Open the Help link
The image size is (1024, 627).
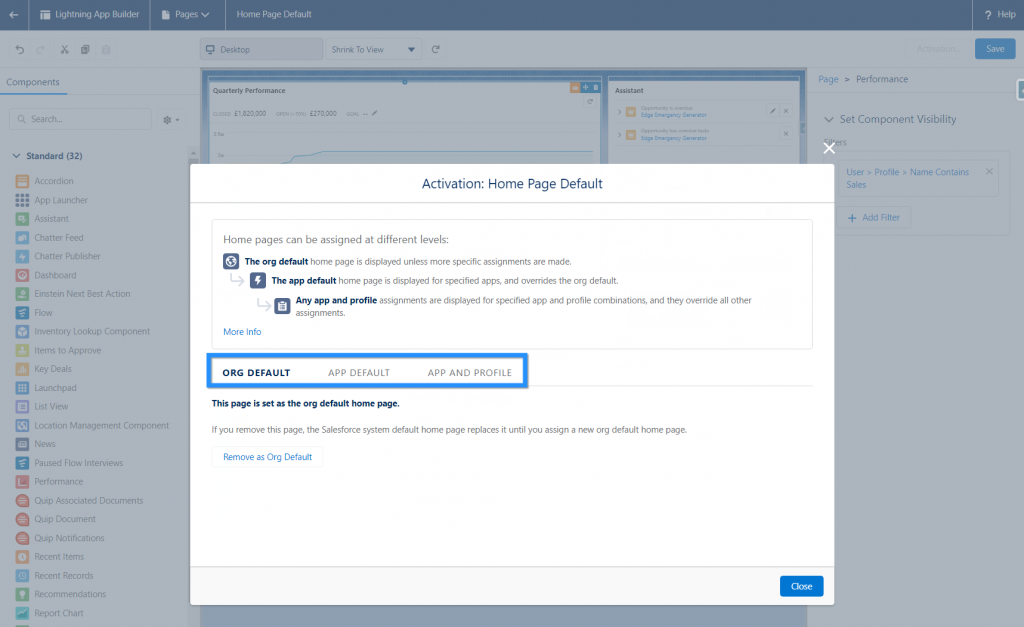click(1000, 14)
